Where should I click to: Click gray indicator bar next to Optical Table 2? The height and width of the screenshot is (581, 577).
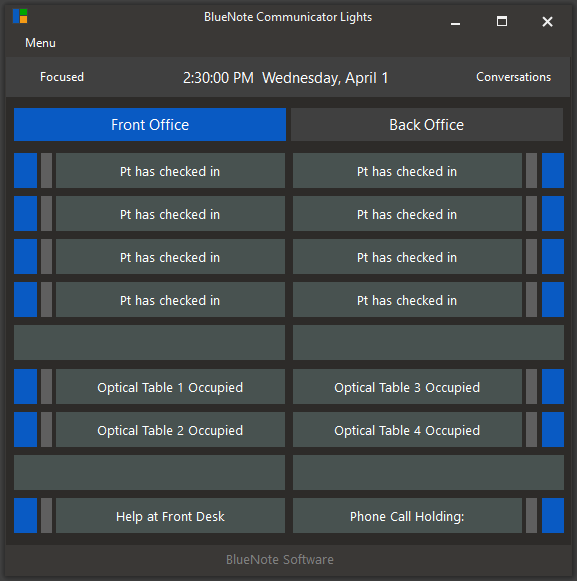tap(46, 429)
